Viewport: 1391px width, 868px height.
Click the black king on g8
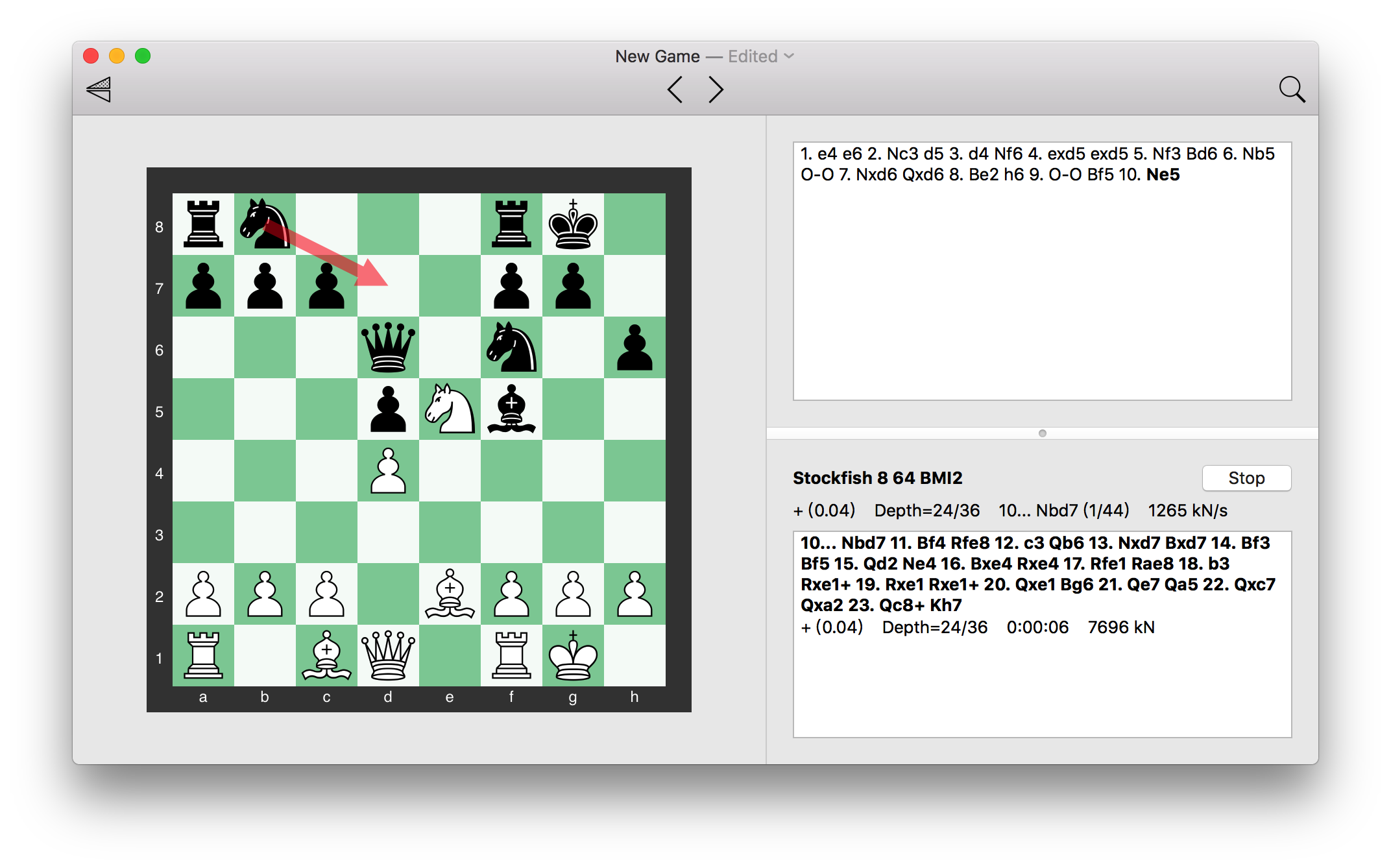pos(573,224)
